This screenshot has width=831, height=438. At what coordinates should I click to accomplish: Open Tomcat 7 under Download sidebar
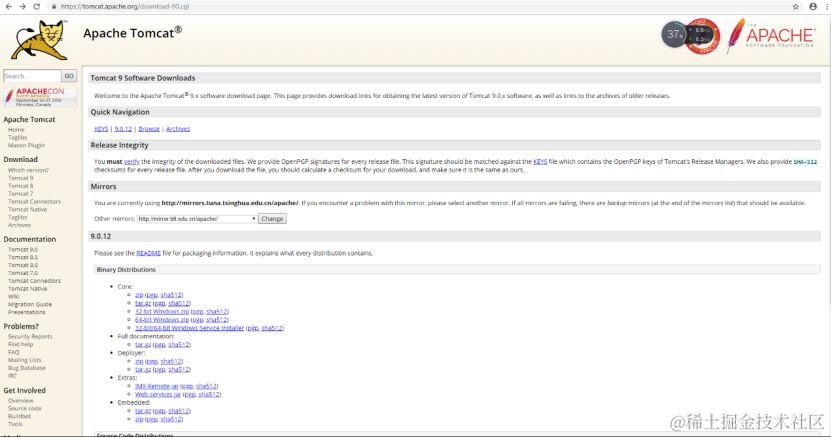tap(20, 194)
